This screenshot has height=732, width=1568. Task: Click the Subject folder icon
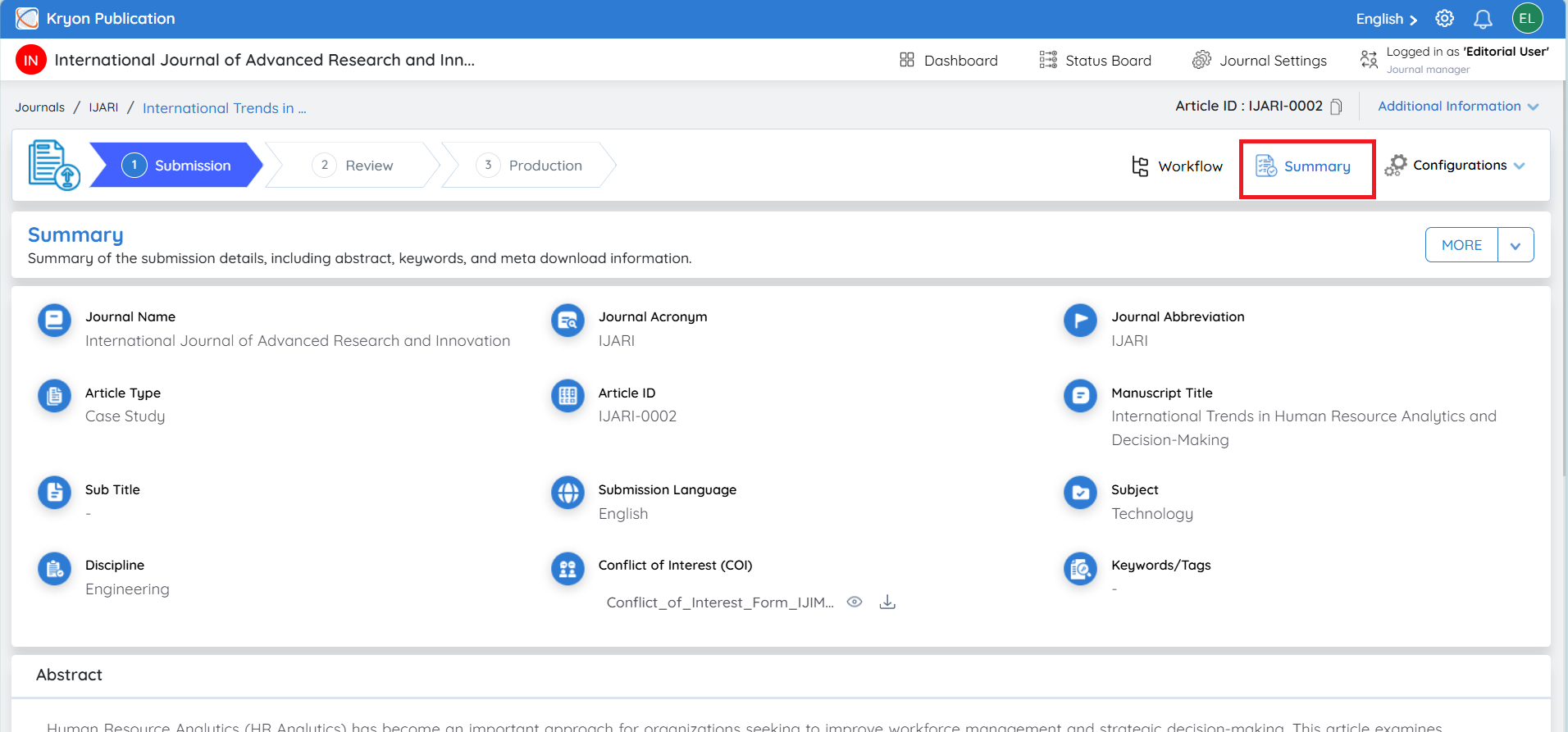click(1080, 493)
